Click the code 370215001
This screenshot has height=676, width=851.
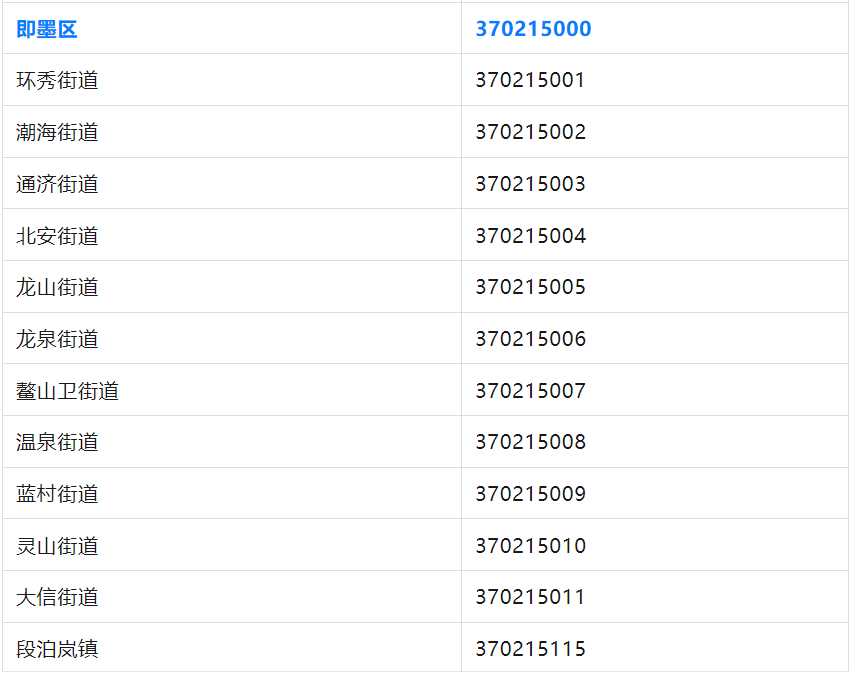coord(530,81)
